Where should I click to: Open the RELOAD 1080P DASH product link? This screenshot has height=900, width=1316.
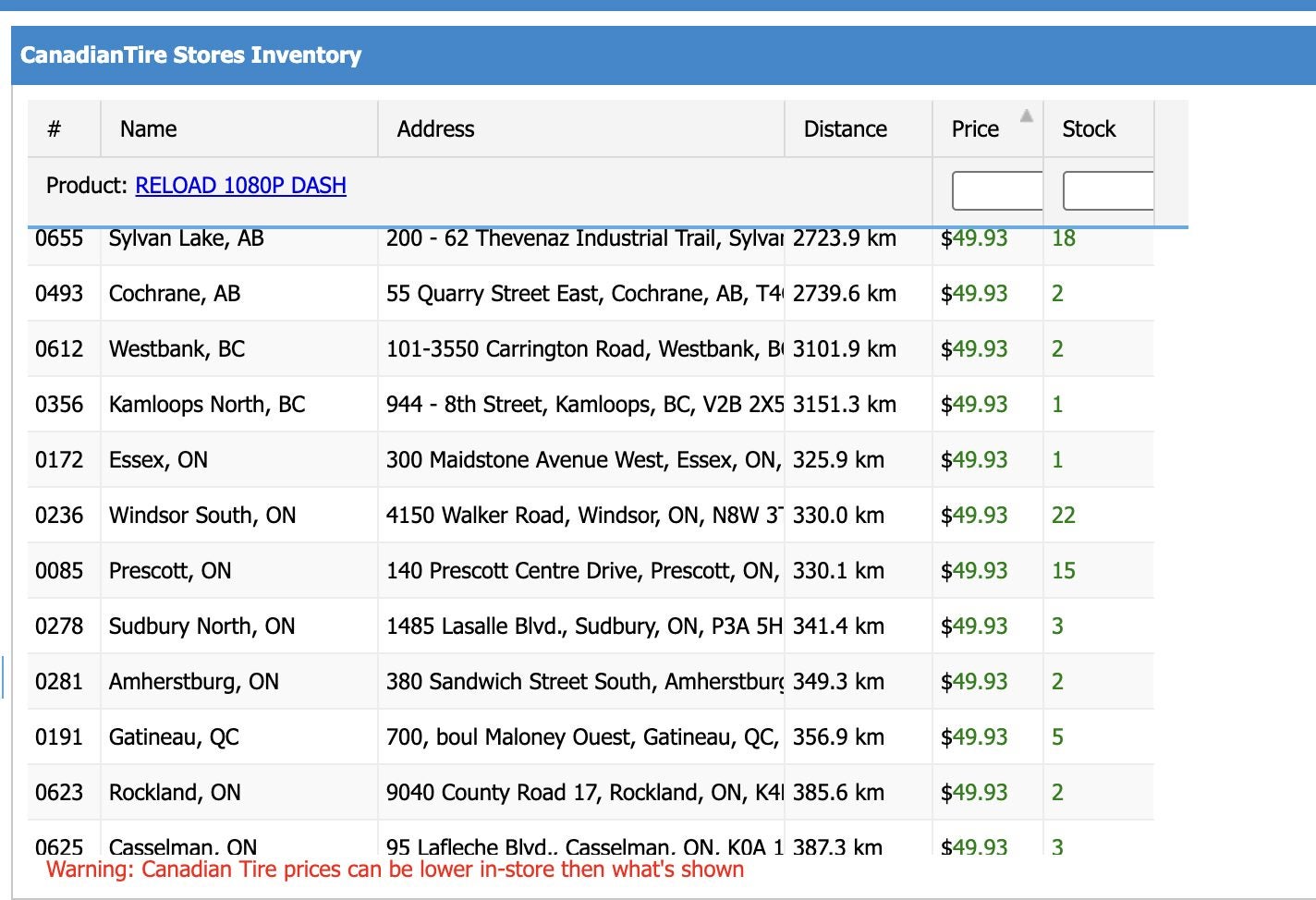coord(240,186)
